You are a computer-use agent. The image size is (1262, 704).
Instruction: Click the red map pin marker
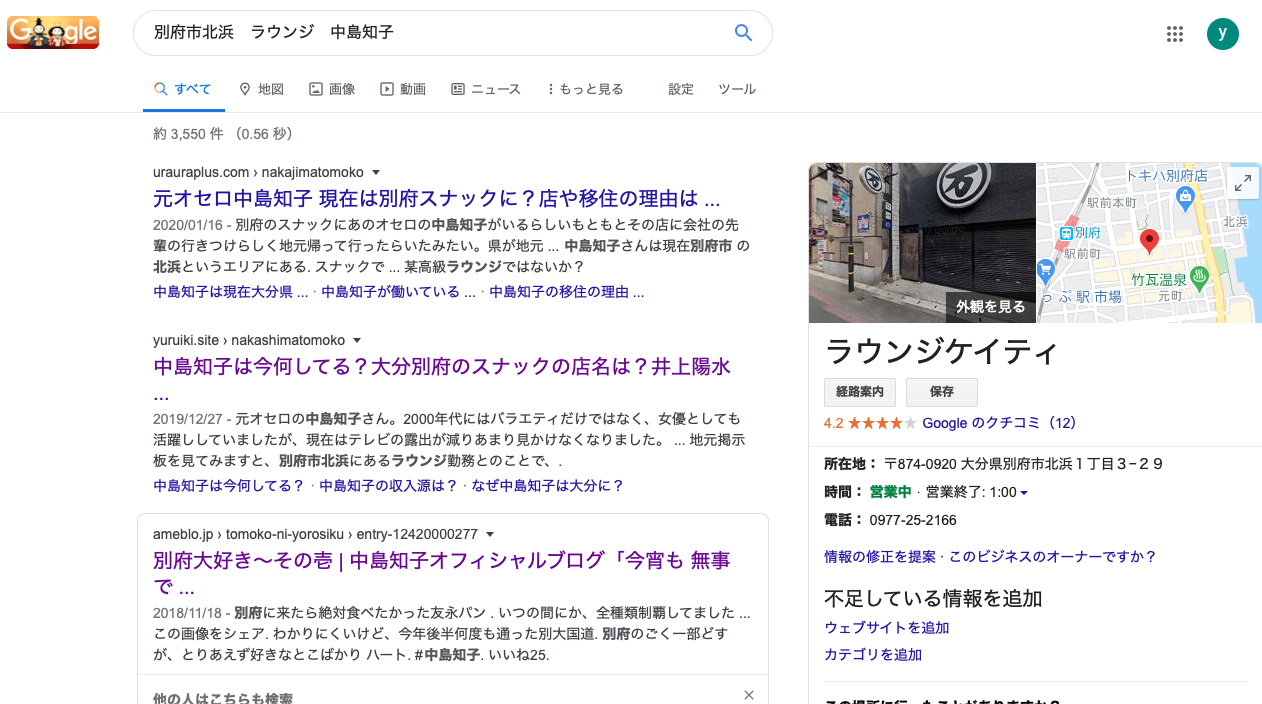point(1150,241)
